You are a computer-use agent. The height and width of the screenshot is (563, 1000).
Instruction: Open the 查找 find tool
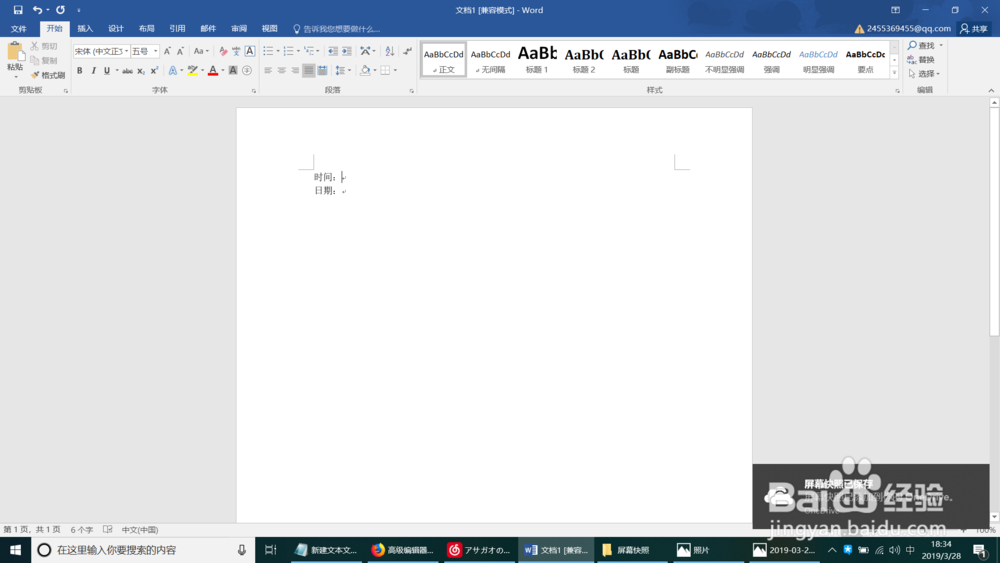click(921, 45)
